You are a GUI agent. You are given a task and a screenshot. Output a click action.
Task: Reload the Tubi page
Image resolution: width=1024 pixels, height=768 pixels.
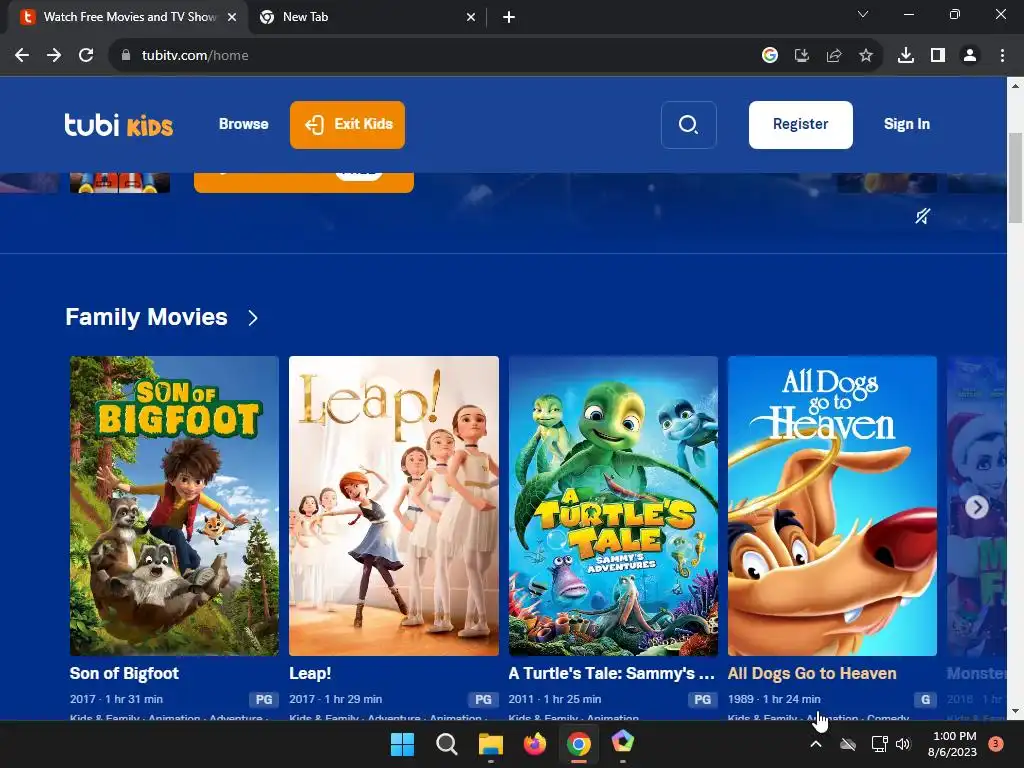[x=86, y=56]
